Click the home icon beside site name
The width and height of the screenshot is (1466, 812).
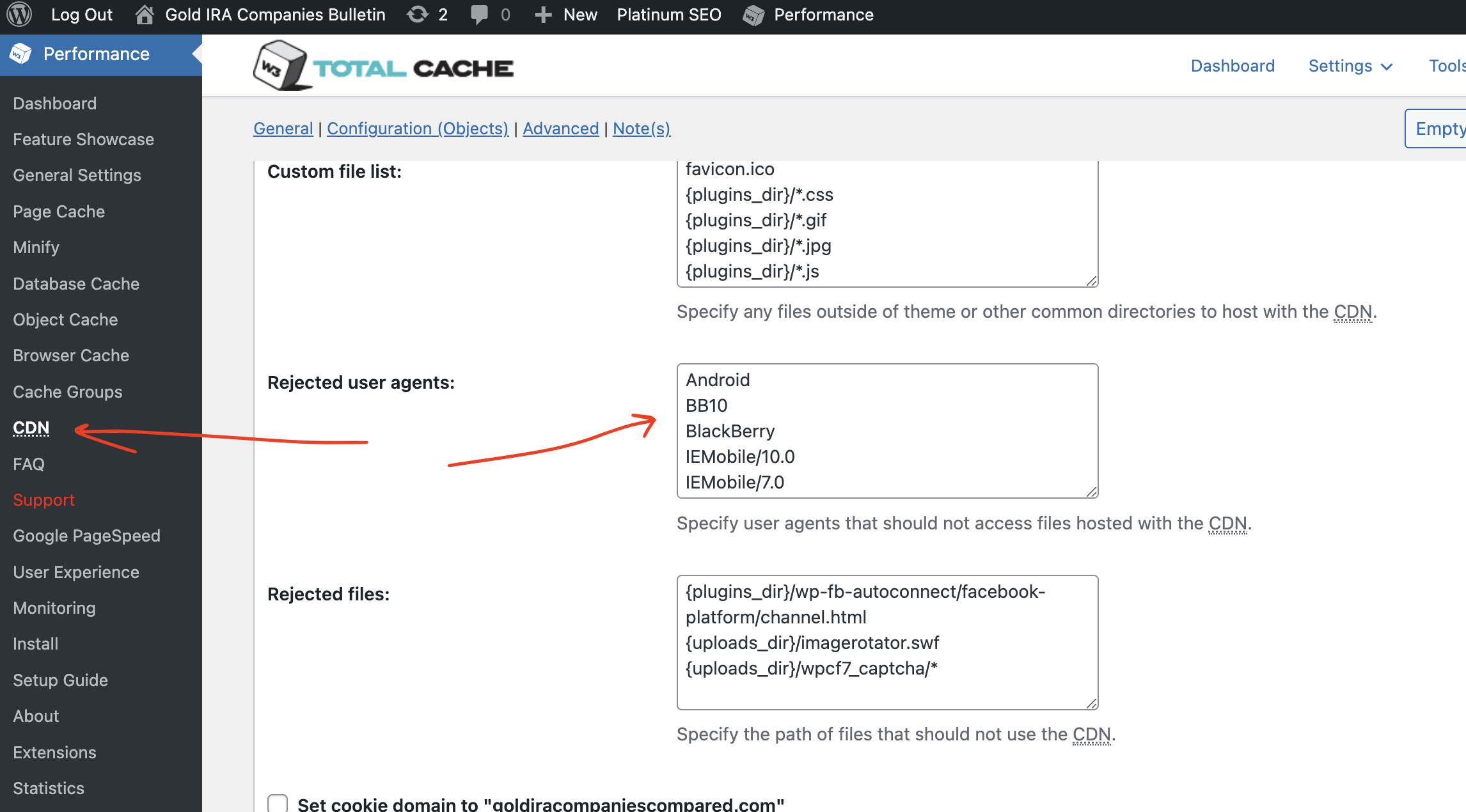[x=145, y=14]
